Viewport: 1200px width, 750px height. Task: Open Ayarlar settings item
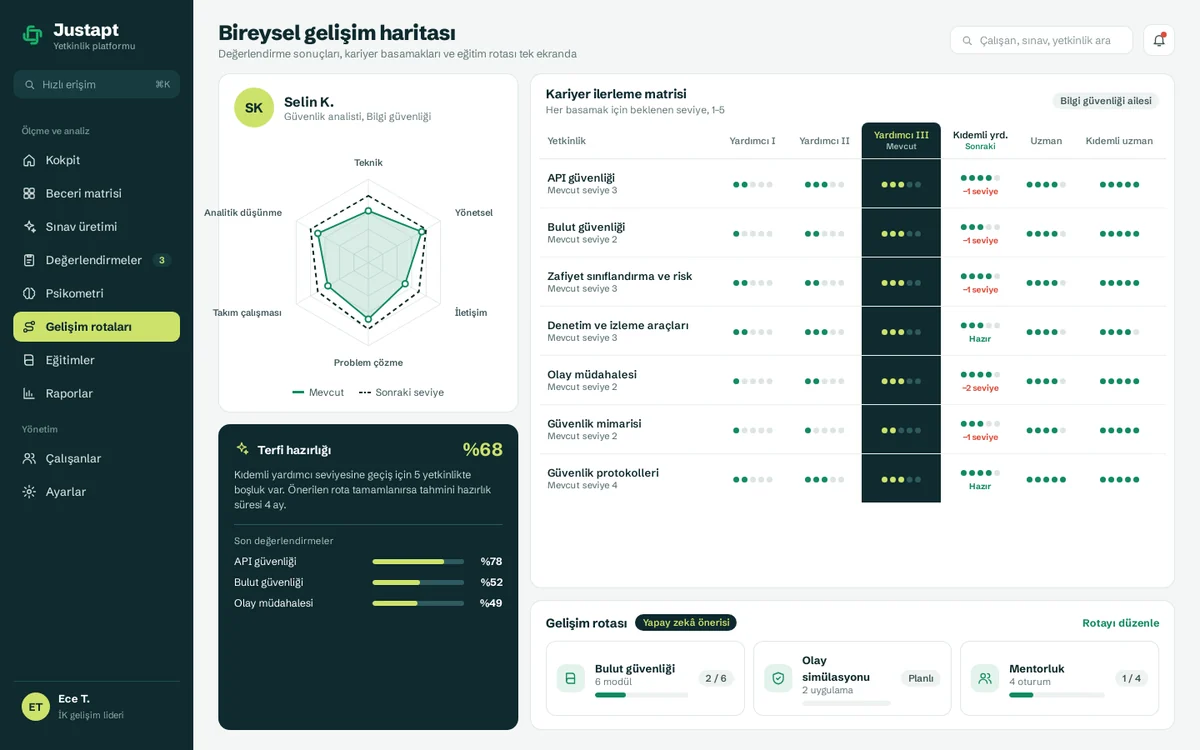96,492
